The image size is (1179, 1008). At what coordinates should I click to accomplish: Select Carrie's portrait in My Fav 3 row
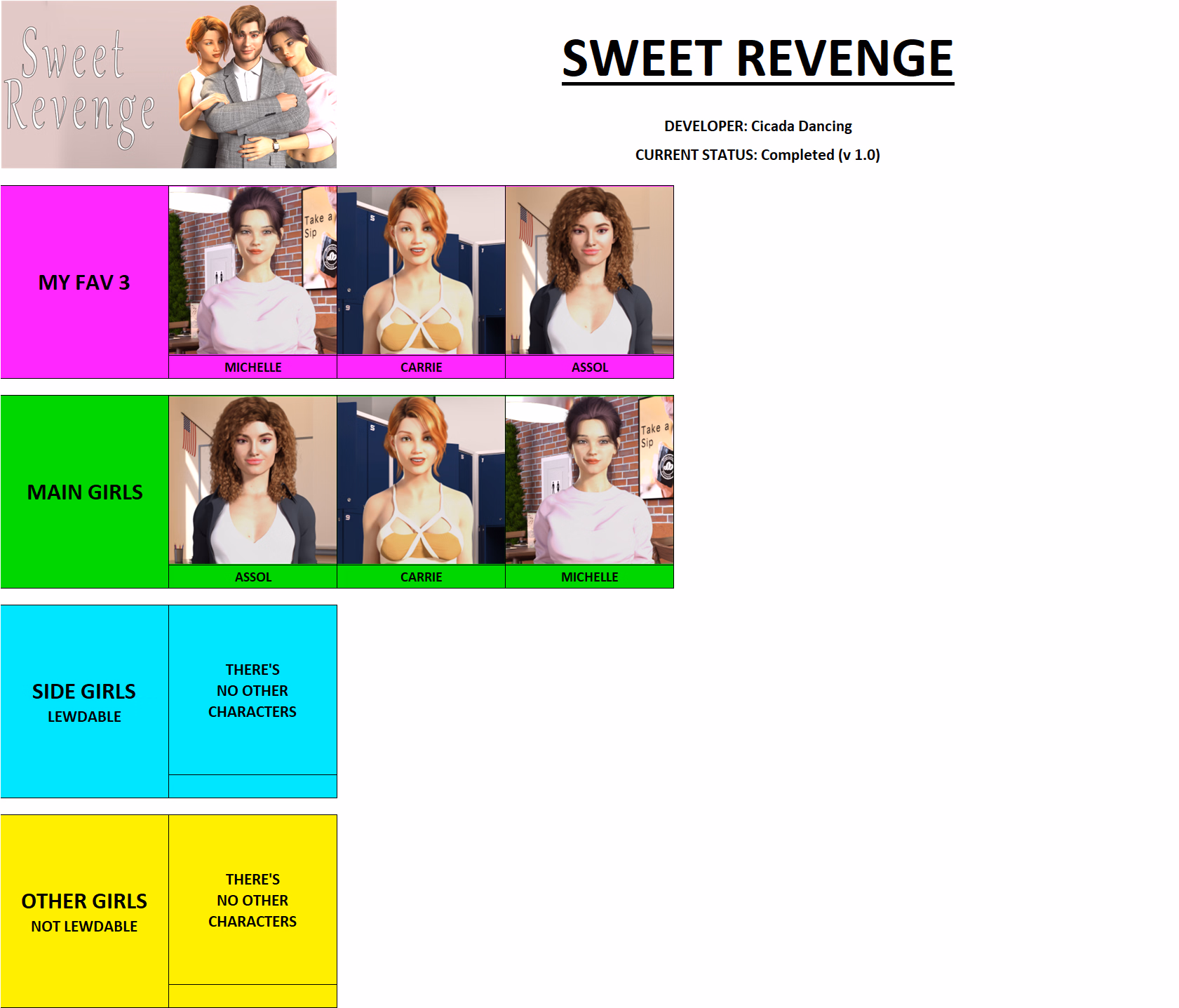click(x=421, y=270)
